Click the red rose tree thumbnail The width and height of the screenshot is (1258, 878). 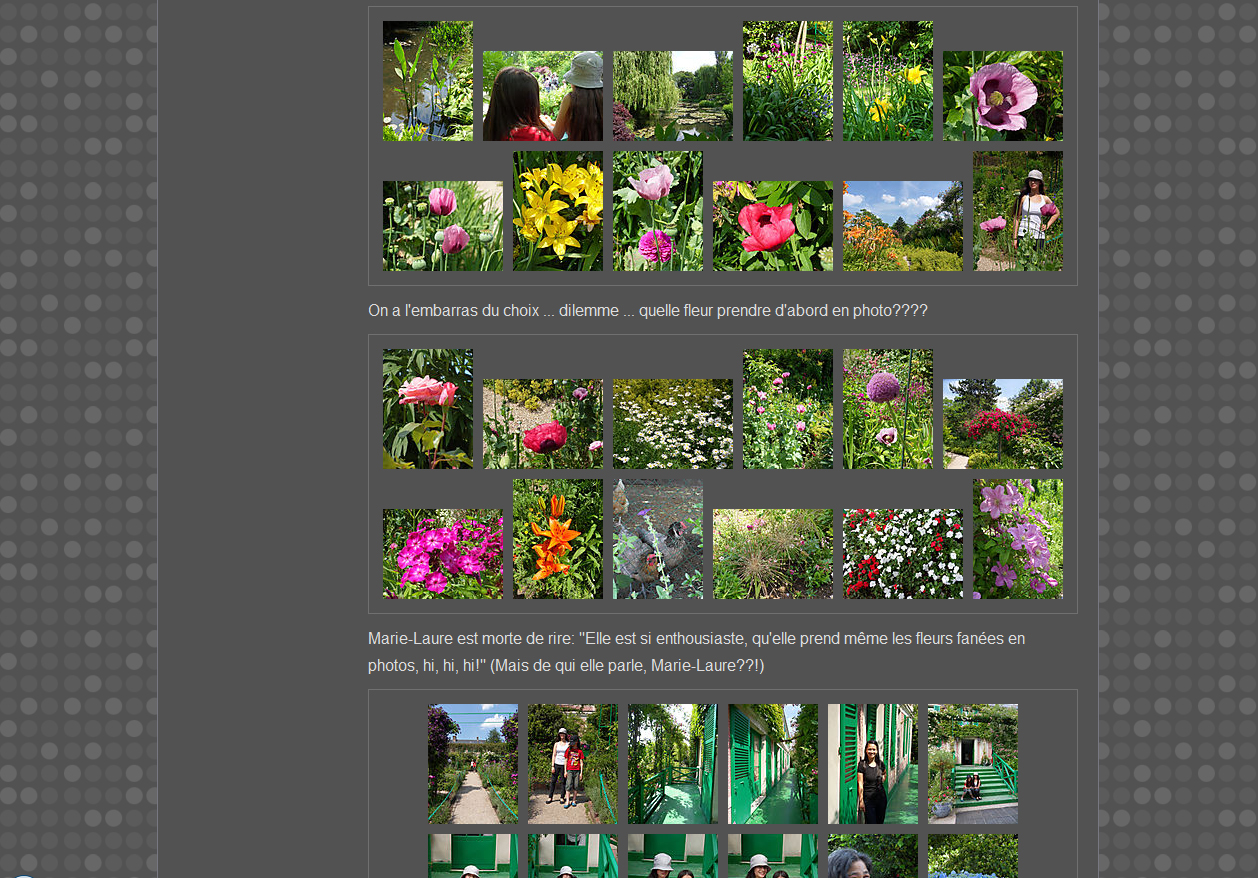(x=1002, y=424)
